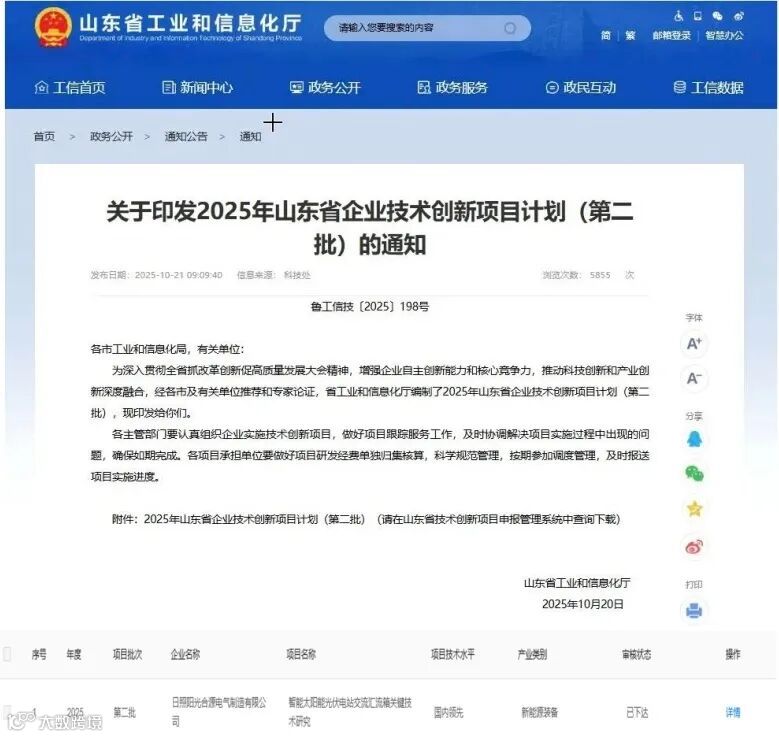Print the page with the printer icon

(694, 610)
